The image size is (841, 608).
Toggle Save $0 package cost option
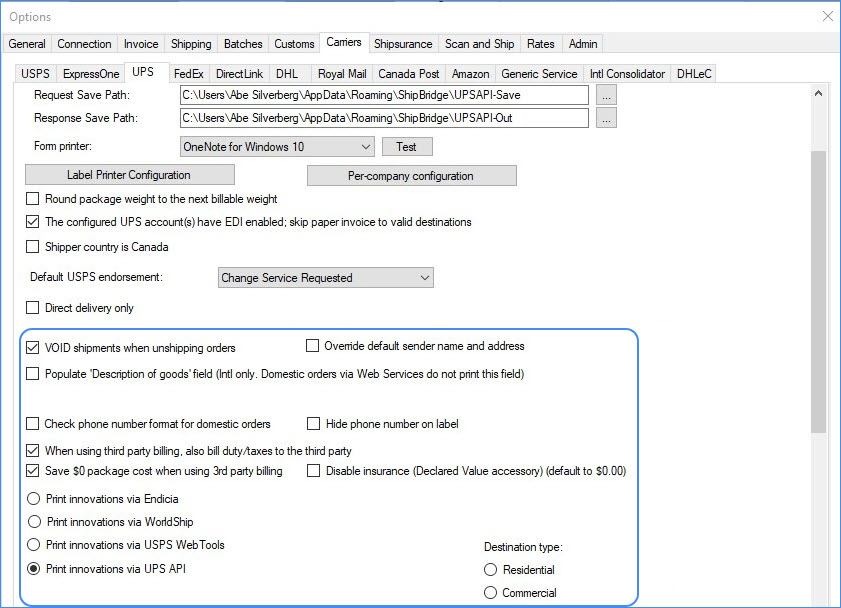pos(33,471)
